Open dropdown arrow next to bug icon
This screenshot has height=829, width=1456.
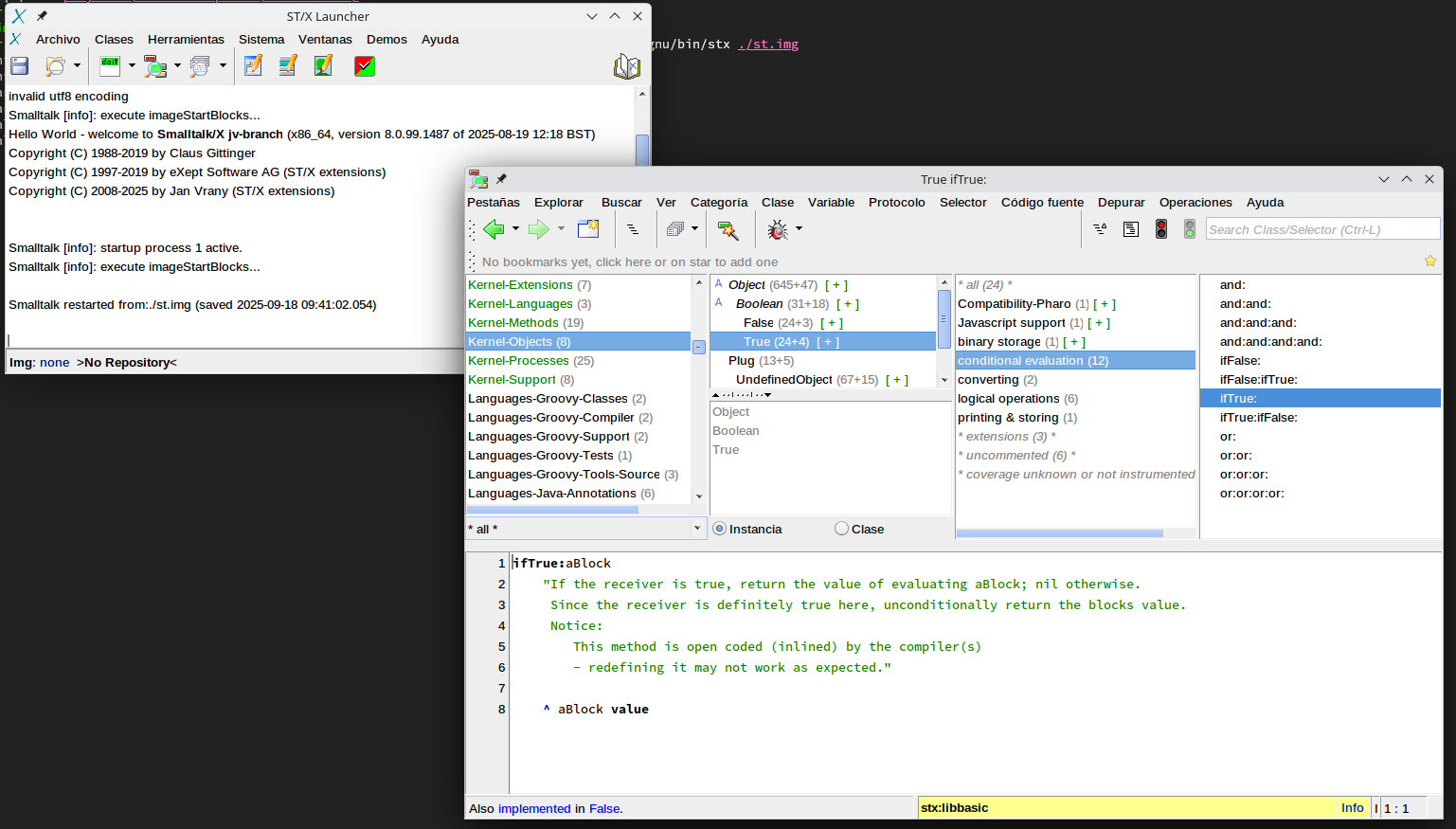click(799, 229)
